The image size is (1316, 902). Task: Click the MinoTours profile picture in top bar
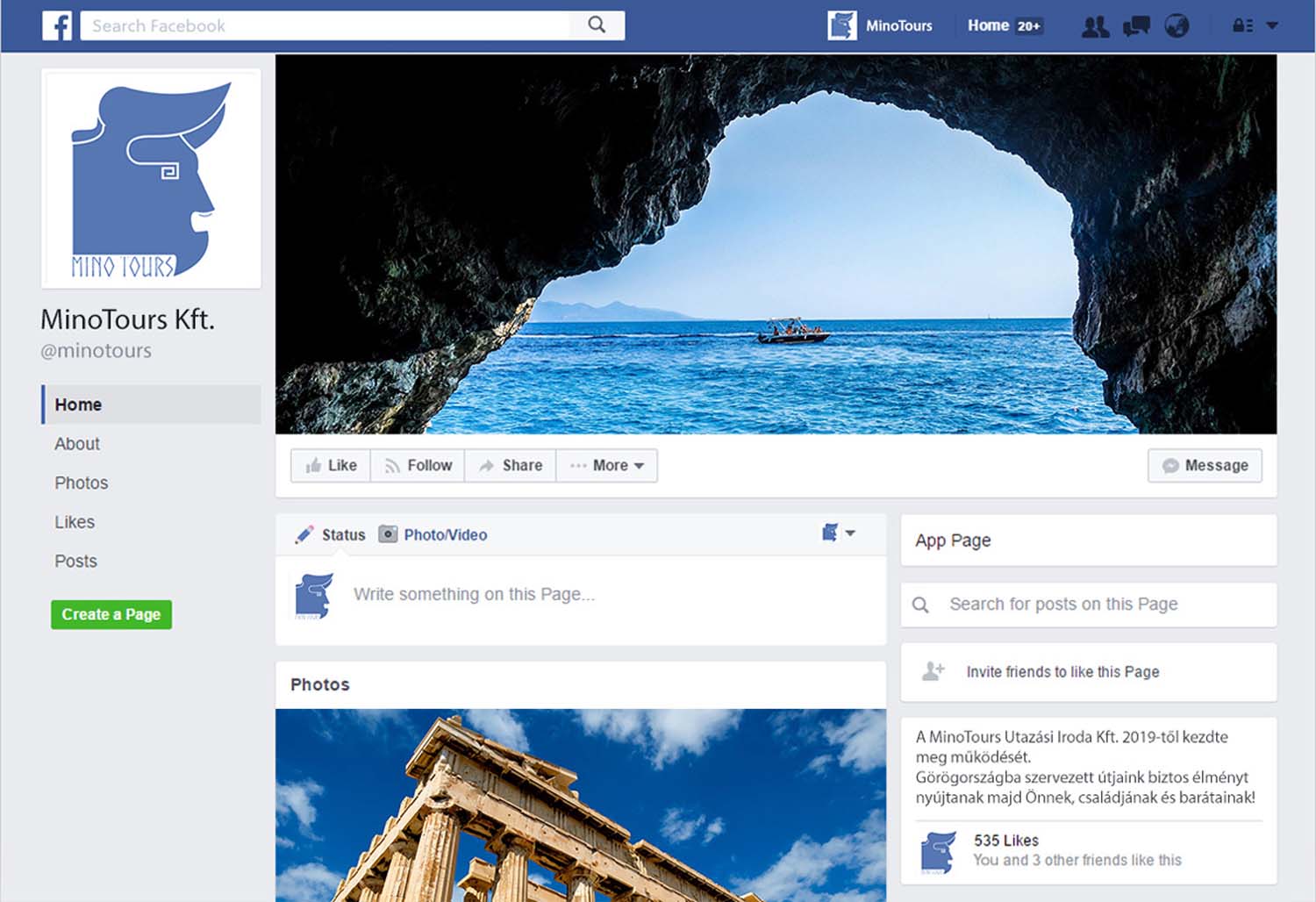(x=841, y=26)
